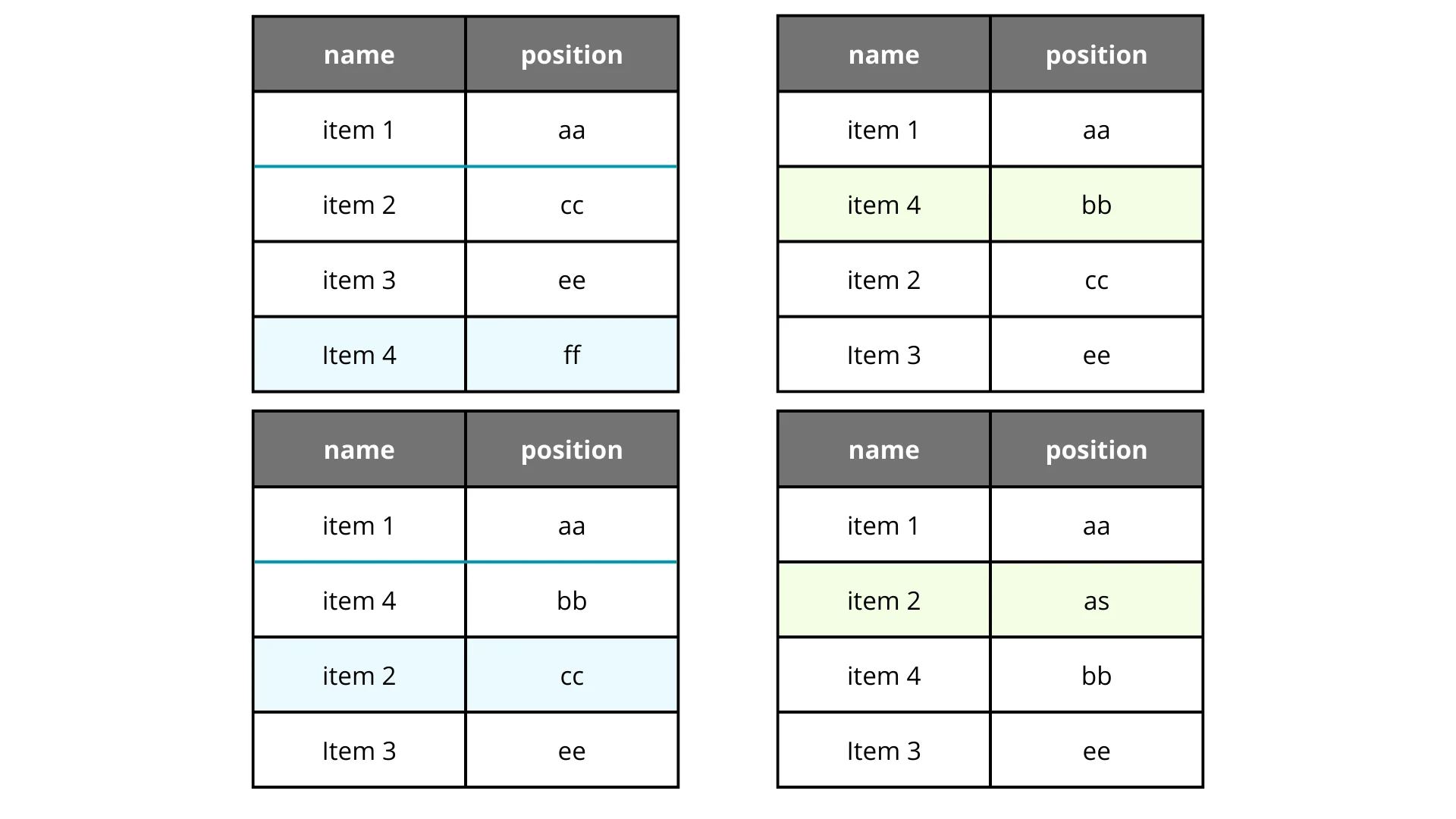
Task: Click the blue-highlighted "cc" cell
Action: click(x=572, y=676)
